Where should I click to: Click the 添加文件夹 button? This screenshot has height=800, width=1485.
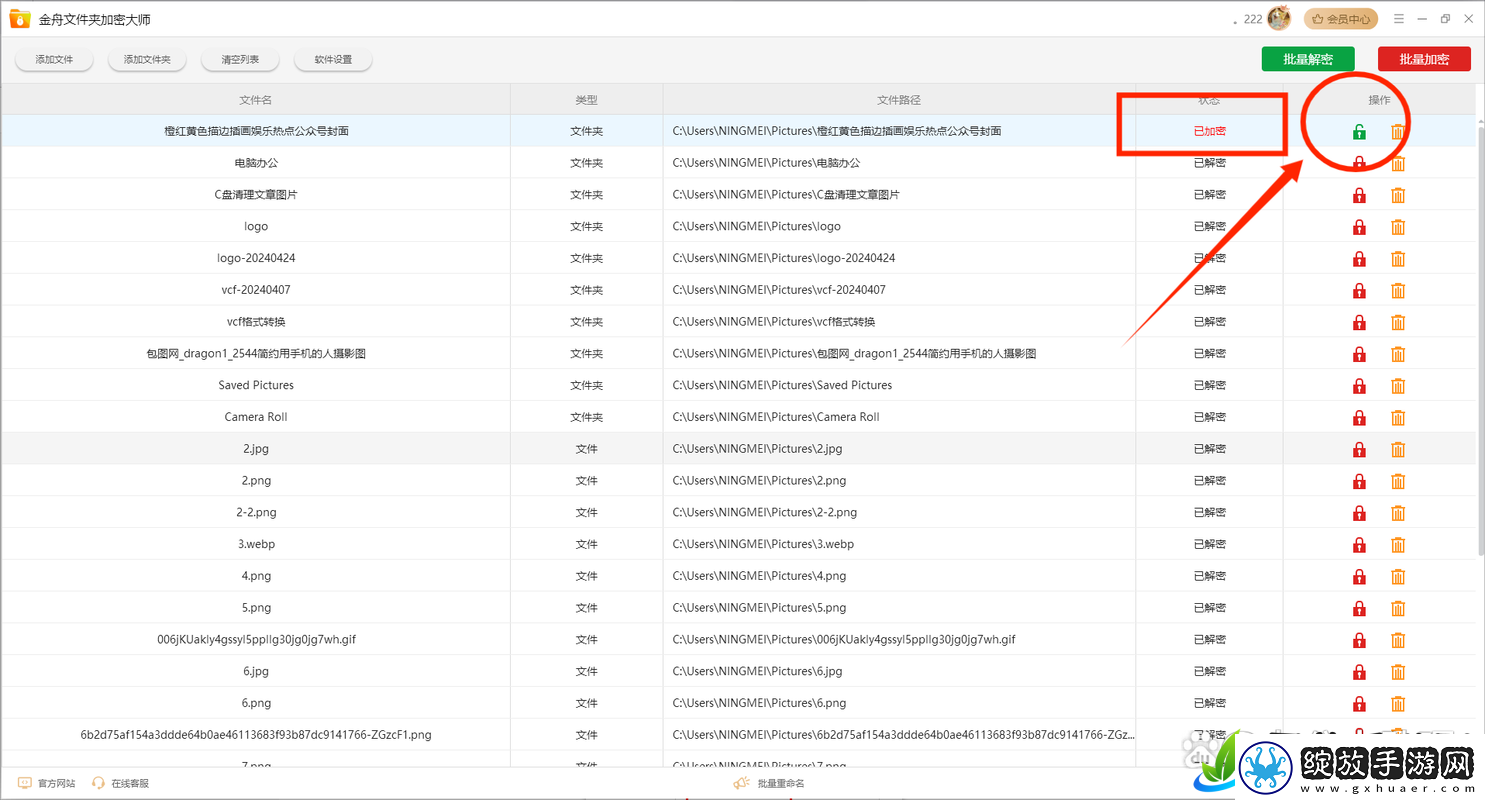click(147, 60)
